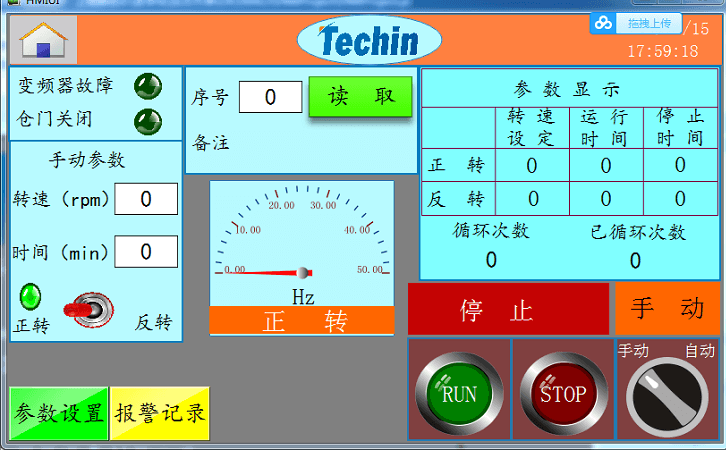Click the Home house icon
The height and width of the screenshot is (450, 726).
43,40
